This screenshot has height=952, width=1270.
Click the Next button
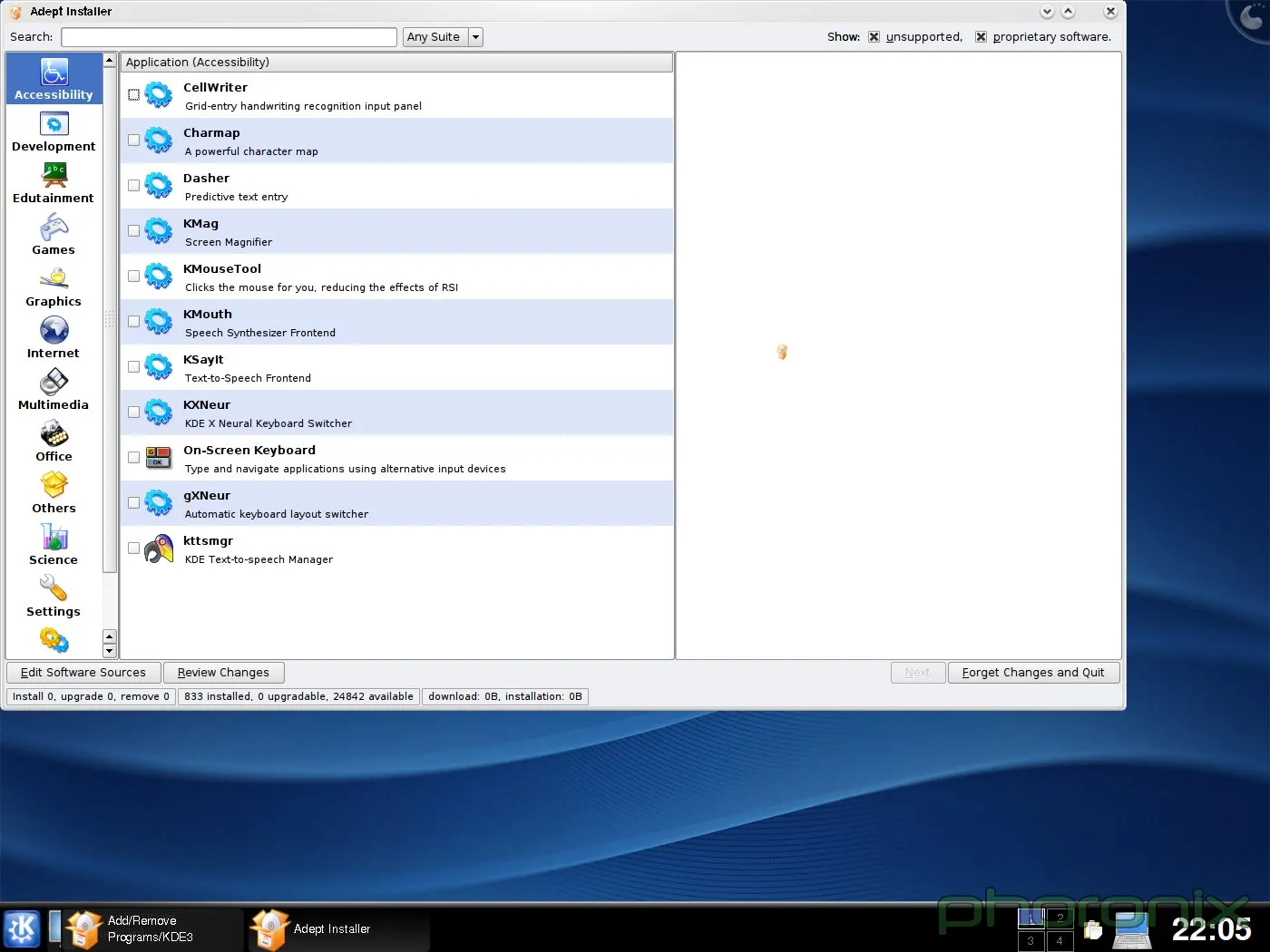(917, 673)
